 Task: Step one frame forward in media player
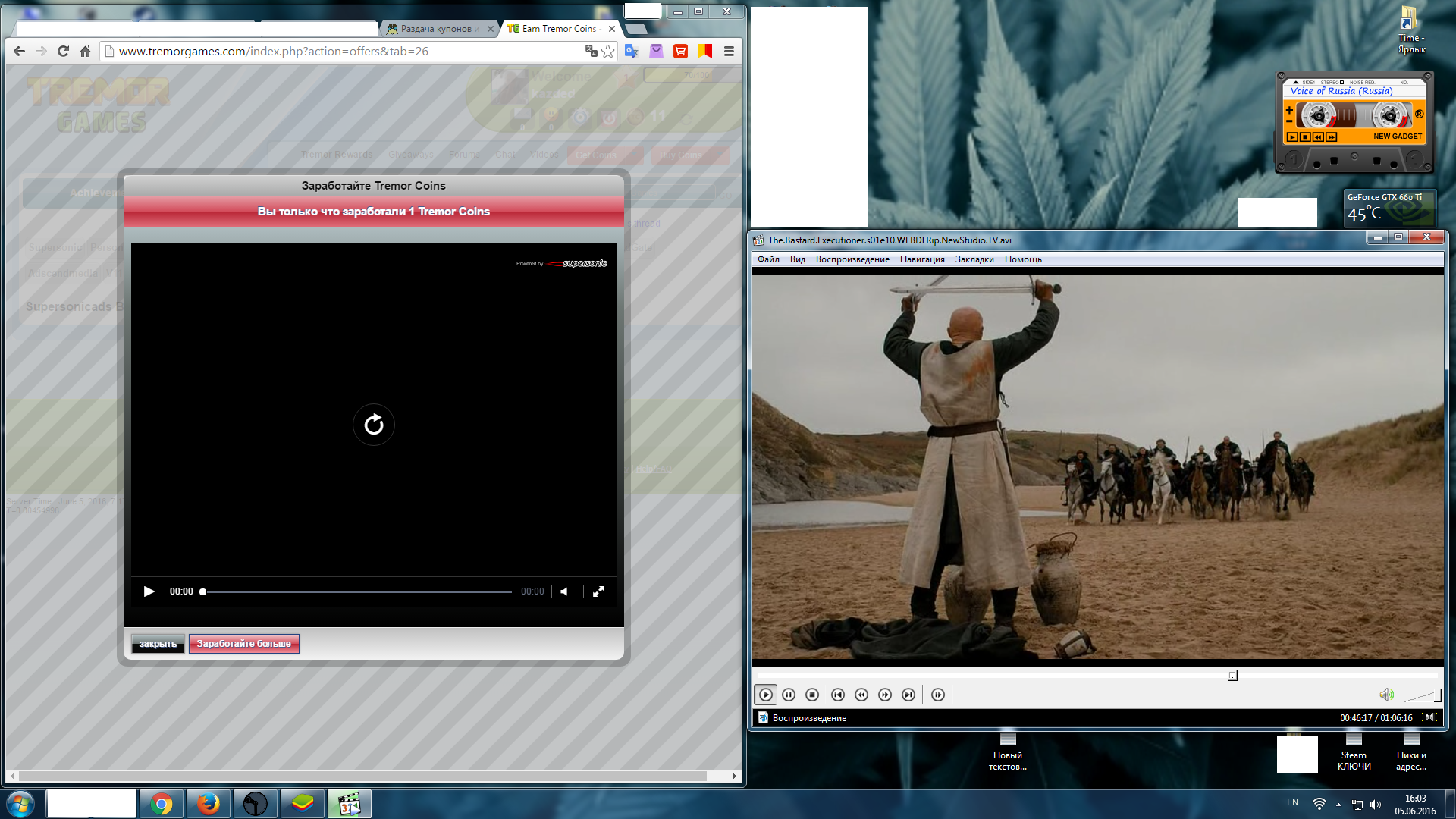(x=938, y=695)
